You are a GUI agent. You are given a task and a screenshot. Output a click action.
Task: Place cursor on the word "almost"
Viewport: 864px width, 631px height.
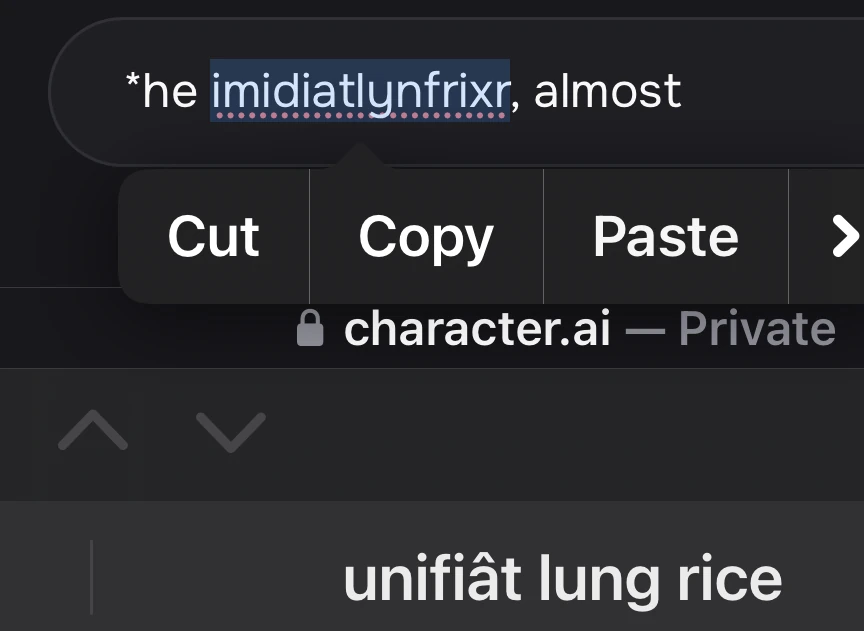(608, 92)
